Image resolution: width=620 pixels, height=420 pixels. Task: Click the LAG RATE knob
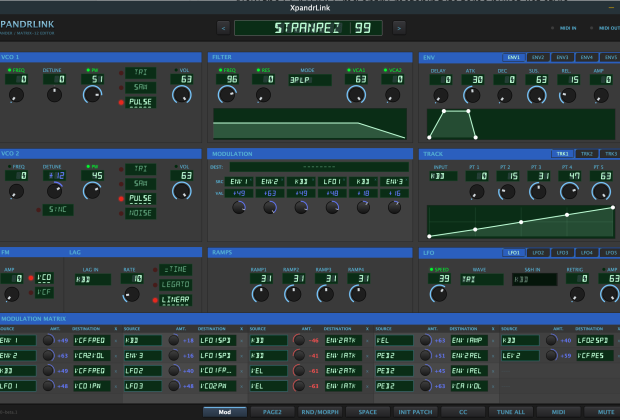click(131, 294)
